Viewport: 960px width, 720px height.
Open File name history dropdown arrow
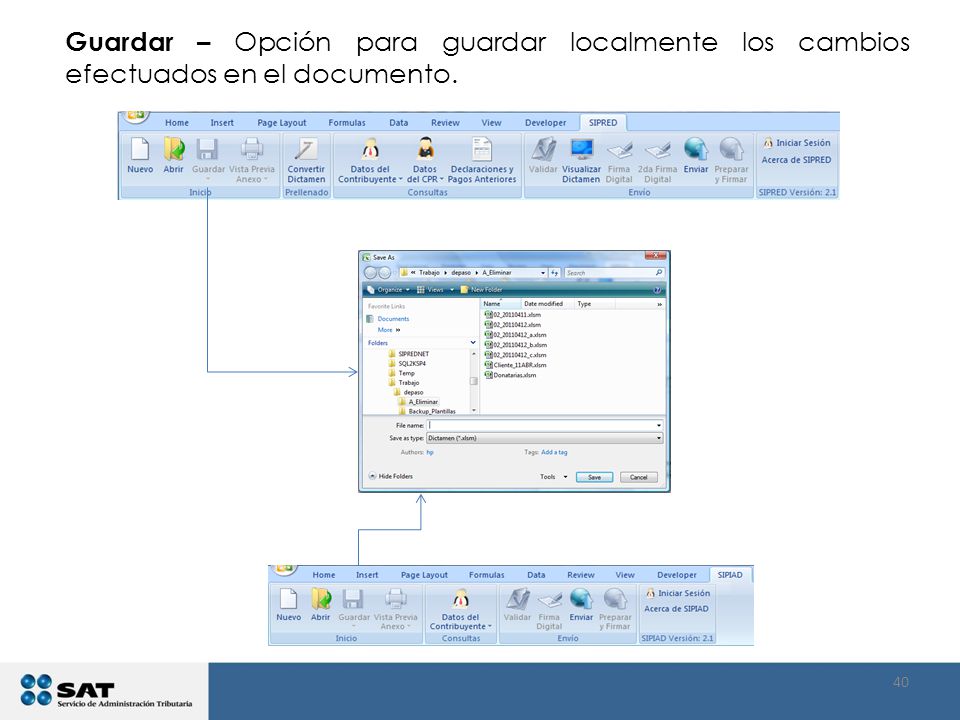(x=659, y=425)
